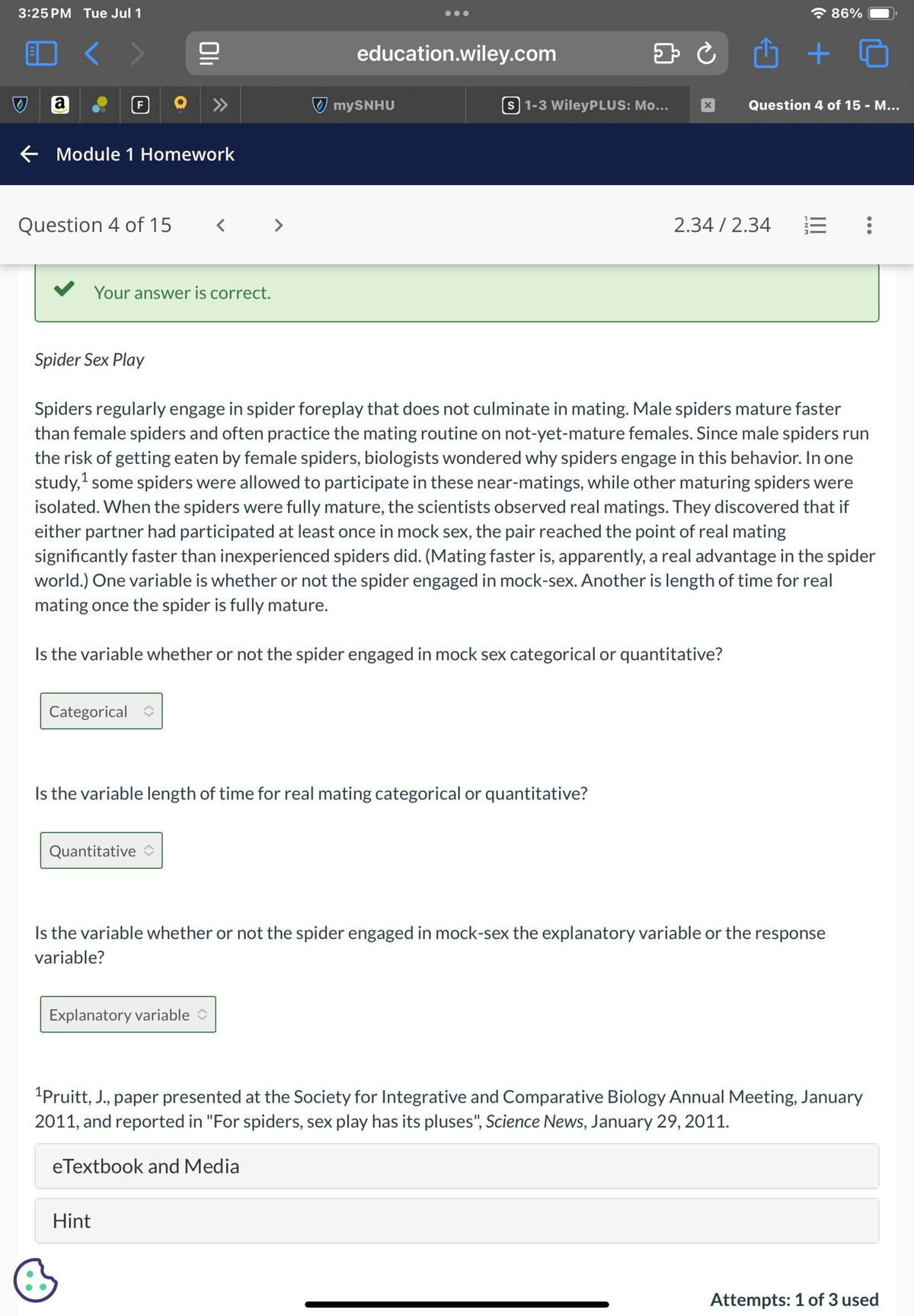Expand the Hint section

[x=457, y=1221]
